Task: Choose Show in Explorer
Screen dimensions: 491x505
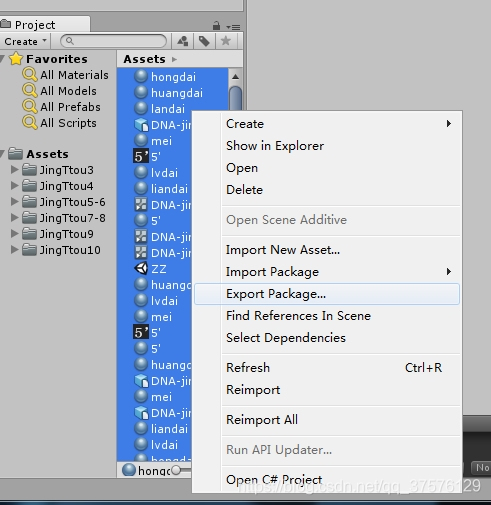Action: pos(327,146)
